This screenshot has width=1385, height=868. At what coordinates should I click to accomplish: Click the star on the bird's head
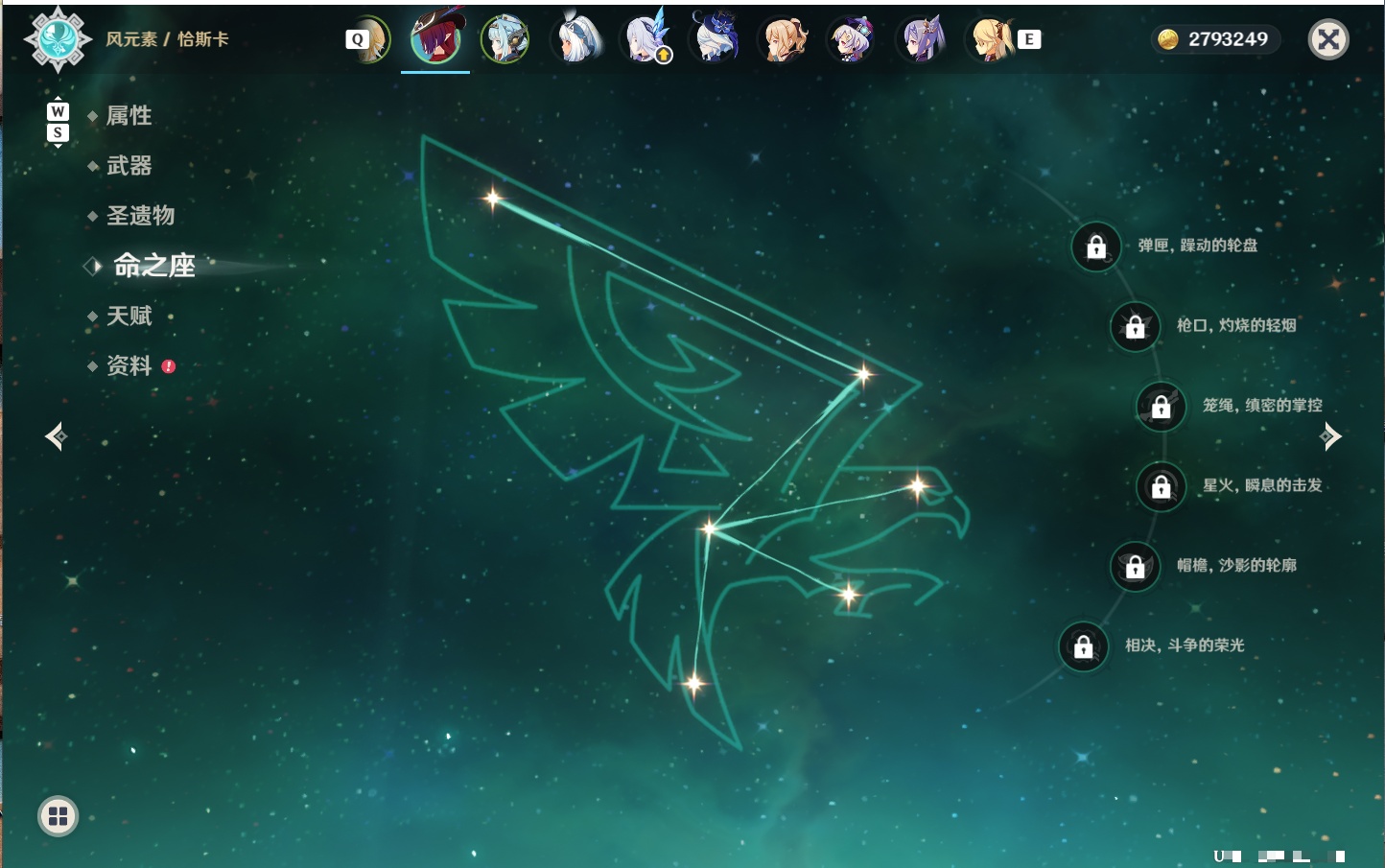[x=918, y=486]
